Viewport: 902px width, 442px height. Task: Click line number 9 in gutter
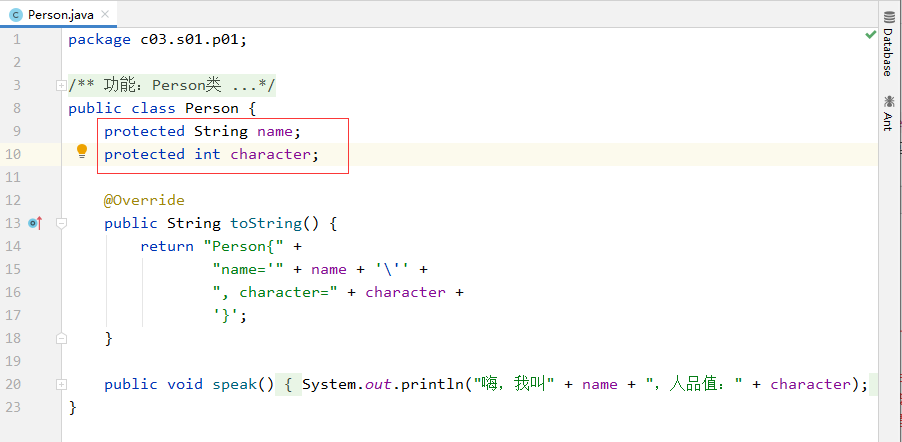16,131
